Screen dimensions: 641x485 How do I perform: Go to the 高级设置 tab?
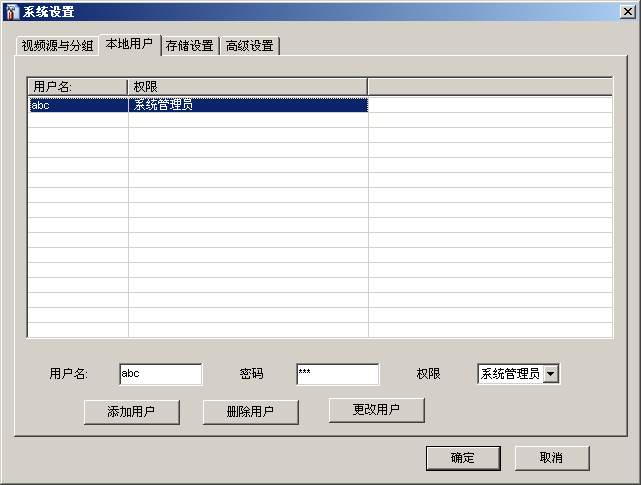(250, 45)
